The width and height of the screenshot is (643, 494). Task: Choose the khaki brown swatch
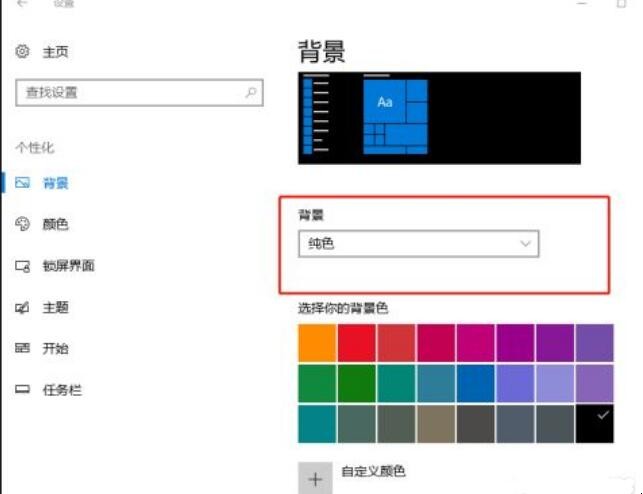[x=436, y=424]
